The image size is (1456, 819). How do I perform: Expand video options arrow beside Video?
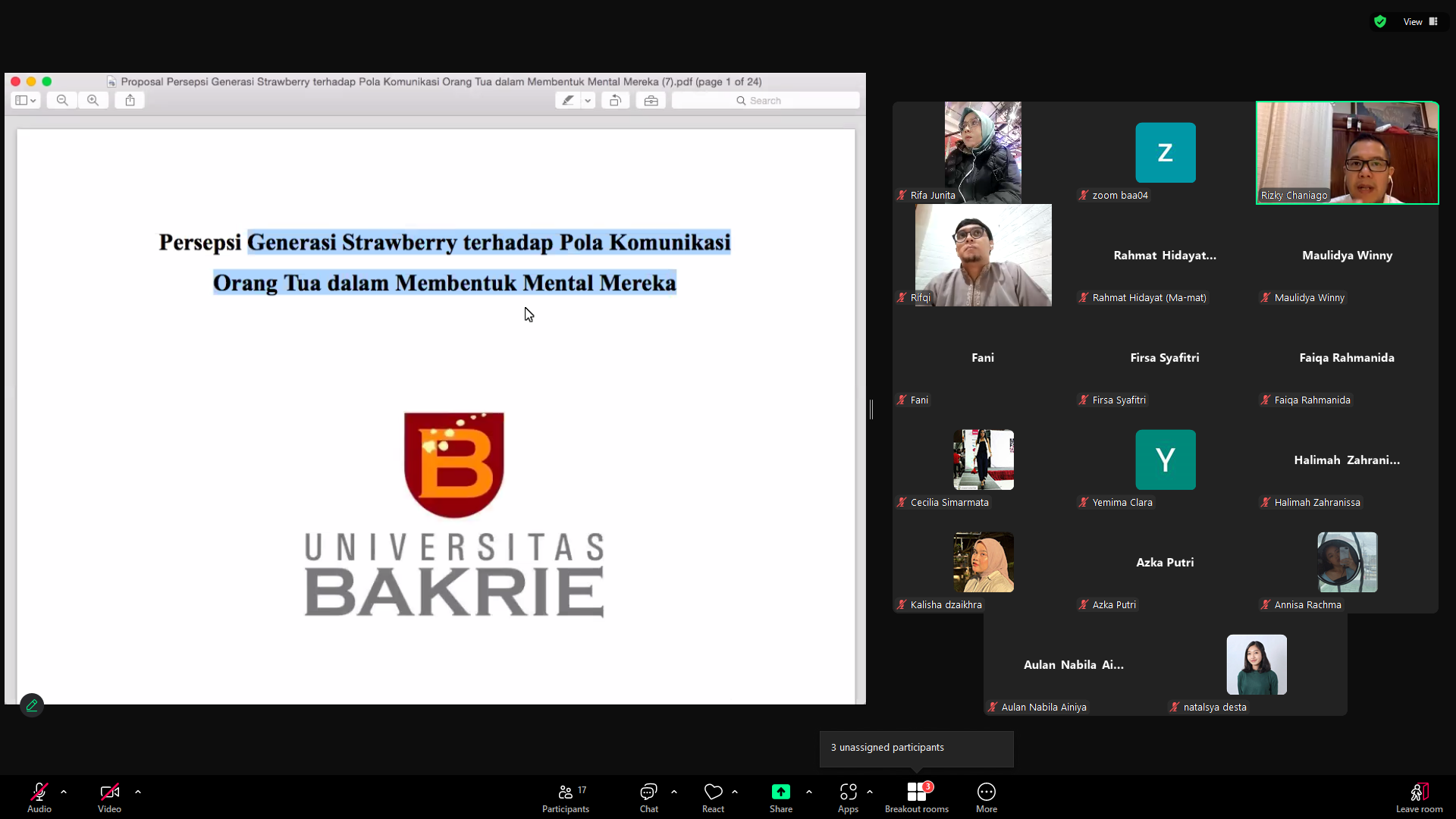coord(138,792)
